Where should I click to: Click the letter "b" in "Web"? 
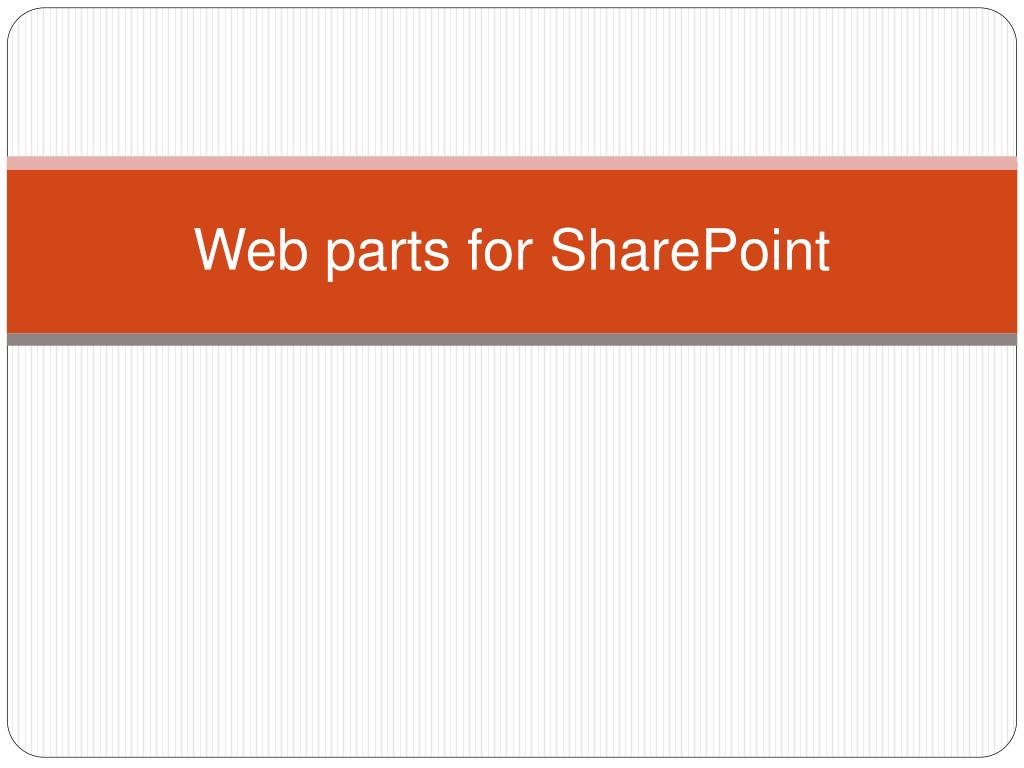click(295, 249)
